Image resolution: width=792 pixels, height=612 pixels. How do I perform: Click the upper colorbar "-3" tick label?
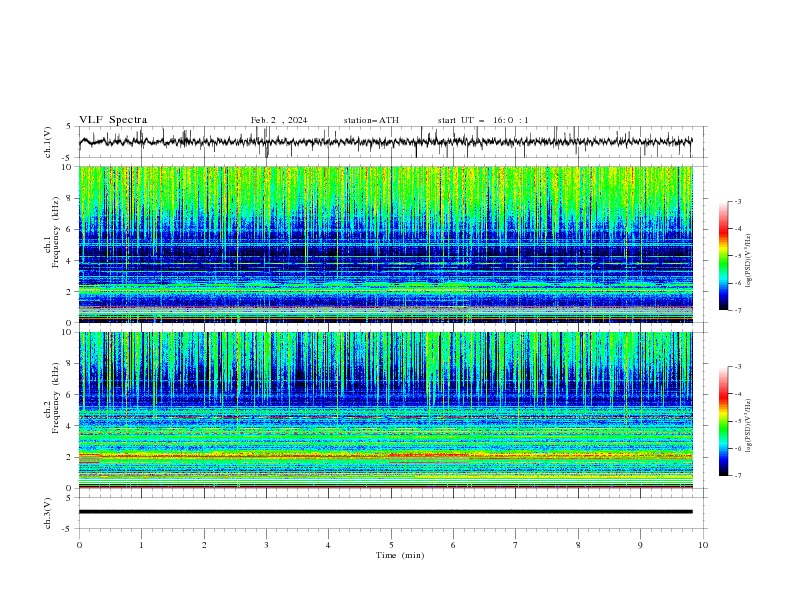point(738,201)
